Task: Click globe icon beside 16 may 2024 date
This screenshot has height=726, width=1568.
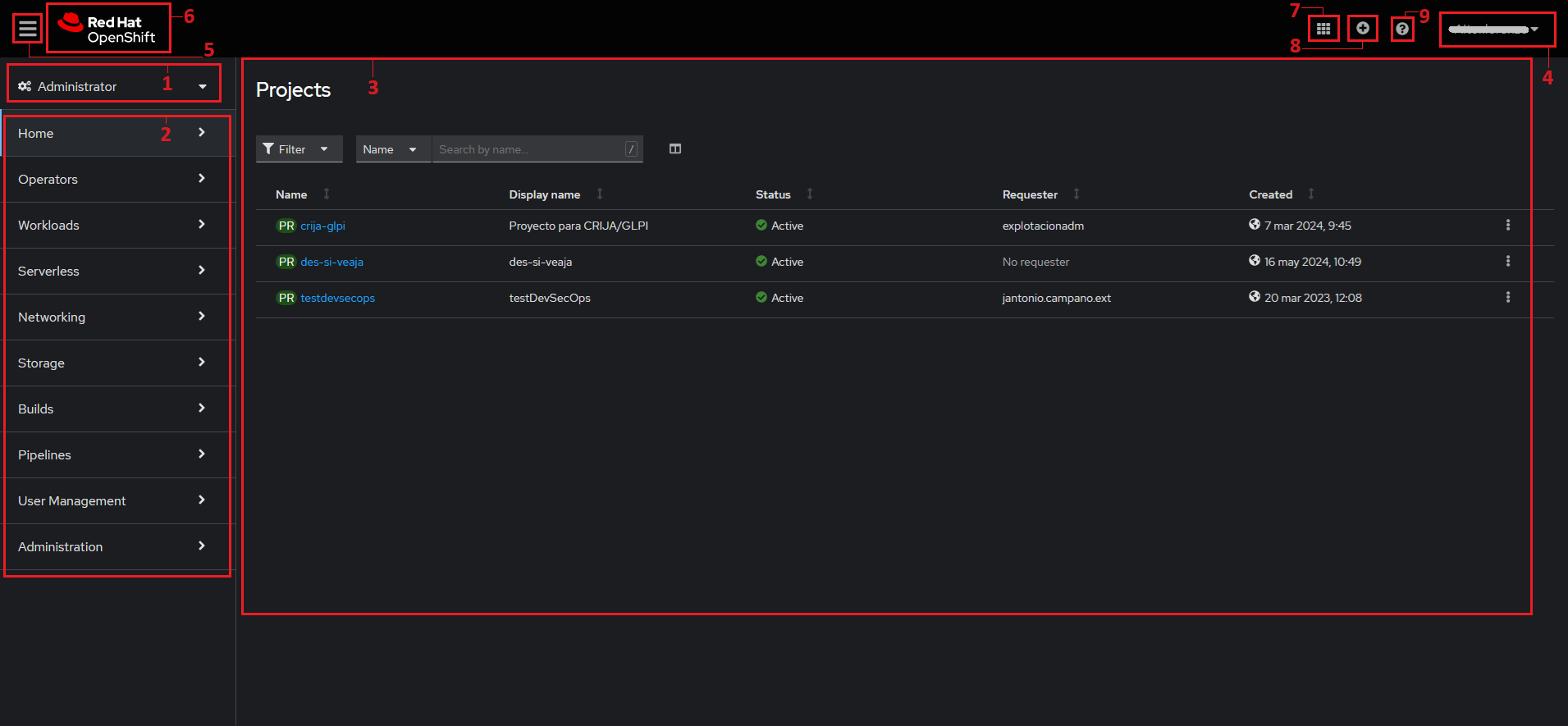Action: (x=1255, y=260)
